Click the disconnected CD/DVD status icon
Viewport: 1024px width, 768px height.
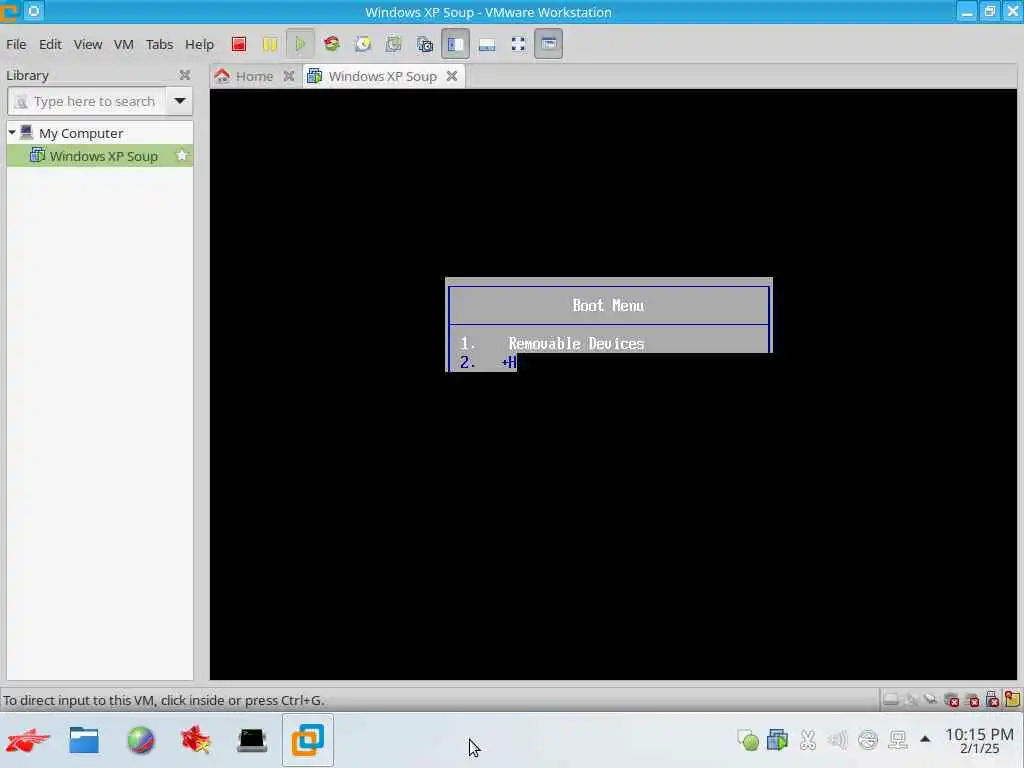952,699
